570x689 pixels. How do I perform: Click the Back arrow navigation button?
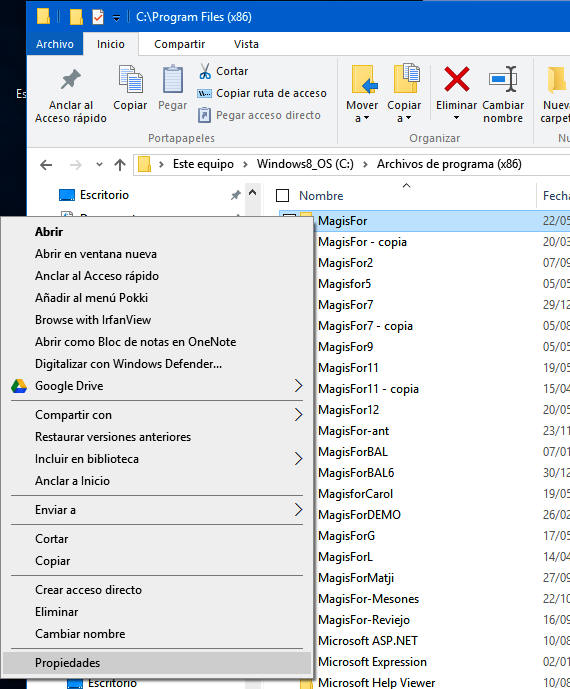click(x=46, y=165)
